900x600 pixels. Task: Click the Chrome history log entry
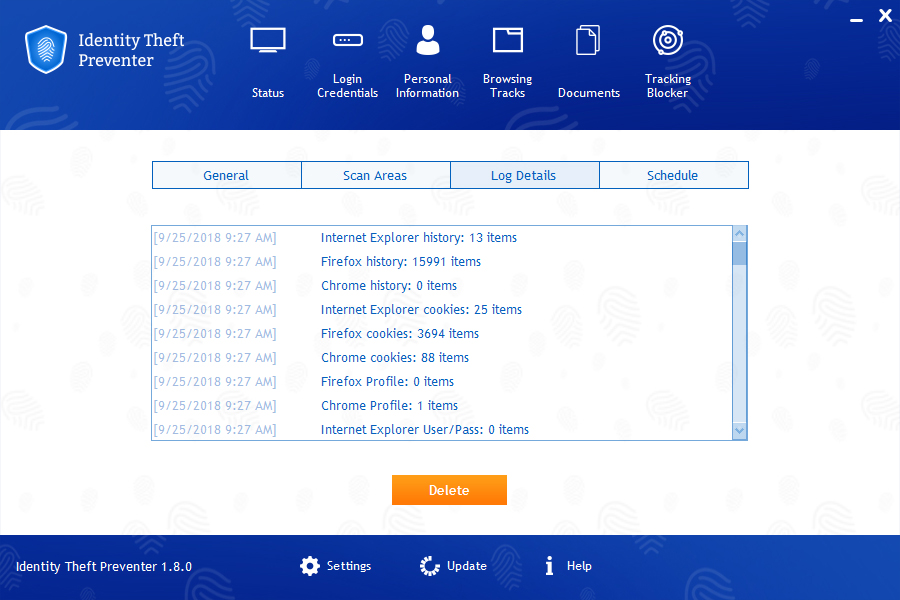click(x=389, y=285)
